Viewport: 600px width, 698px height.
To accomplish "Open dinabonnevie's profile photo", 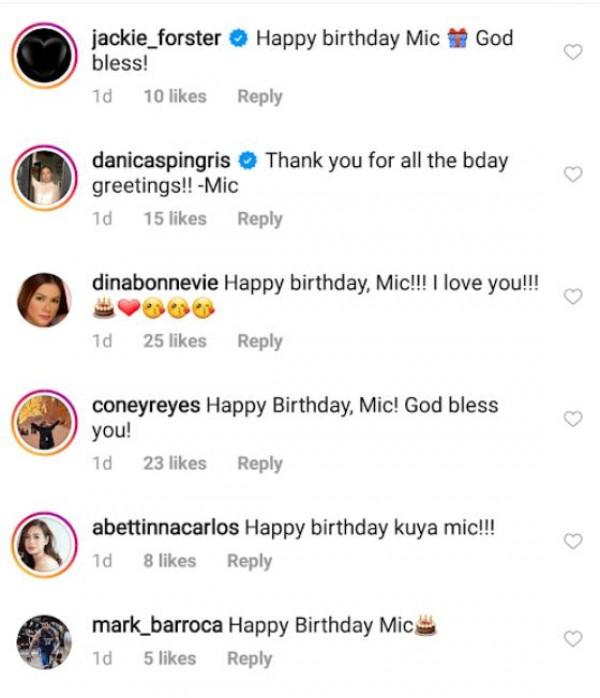I will point(44,301).
